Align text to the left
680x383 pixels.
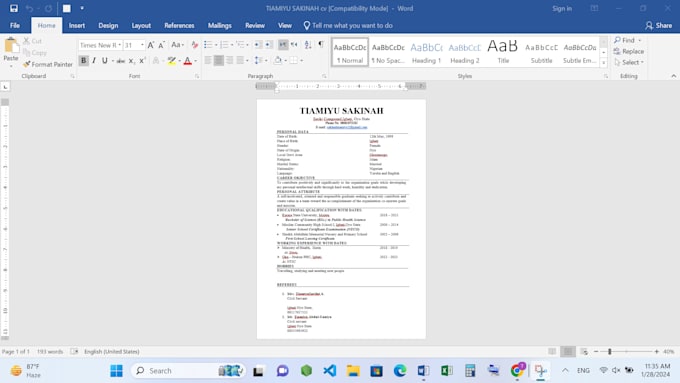point(208,60)
